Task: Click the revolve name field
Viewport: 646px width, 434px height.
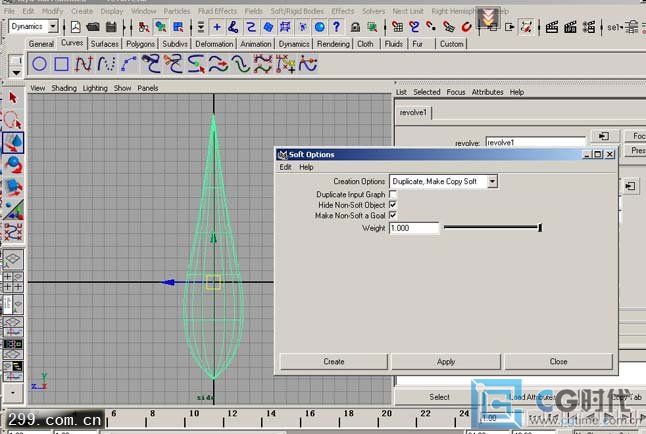Action: click(x=535, y=143)
